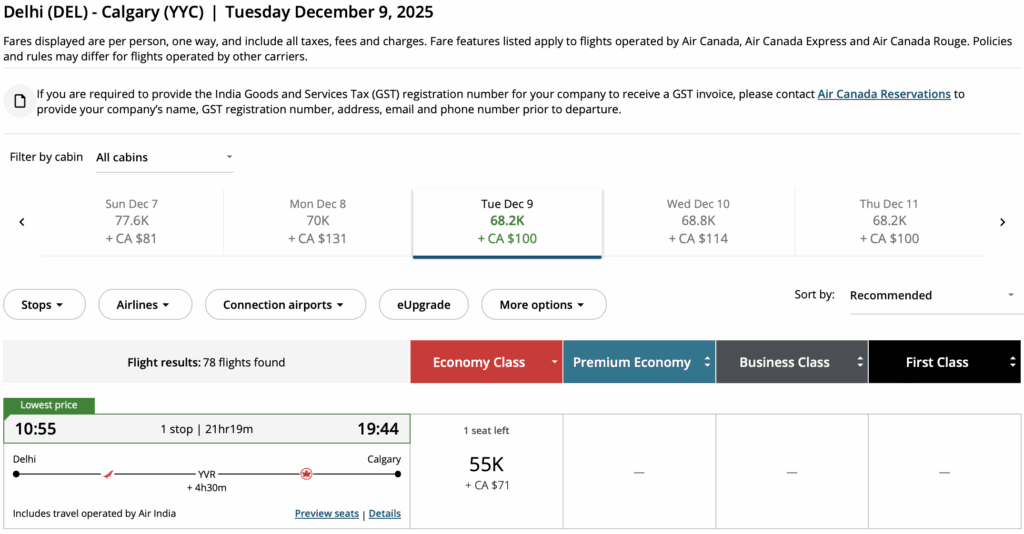This screenshot has height=534, width=1024.
Task: Select the 55K Economy fare cell
Action: [487, 471]
